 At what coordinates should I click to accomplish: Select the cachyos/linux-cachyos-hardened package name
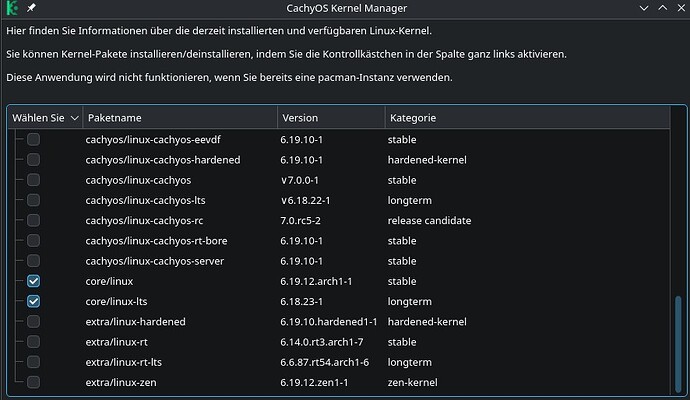point(163,160)
